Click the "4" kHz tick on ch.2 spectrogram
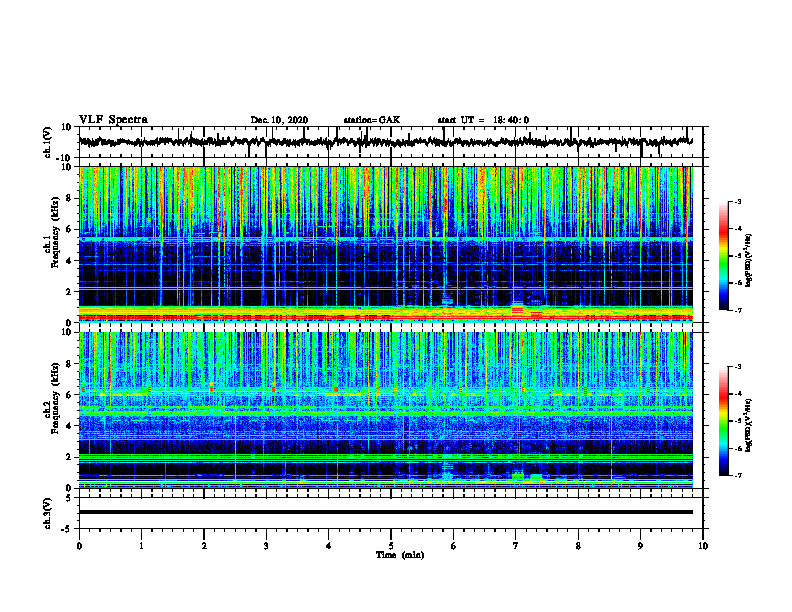792x612 pixels. pyautogui.click(x=69, y=426)
